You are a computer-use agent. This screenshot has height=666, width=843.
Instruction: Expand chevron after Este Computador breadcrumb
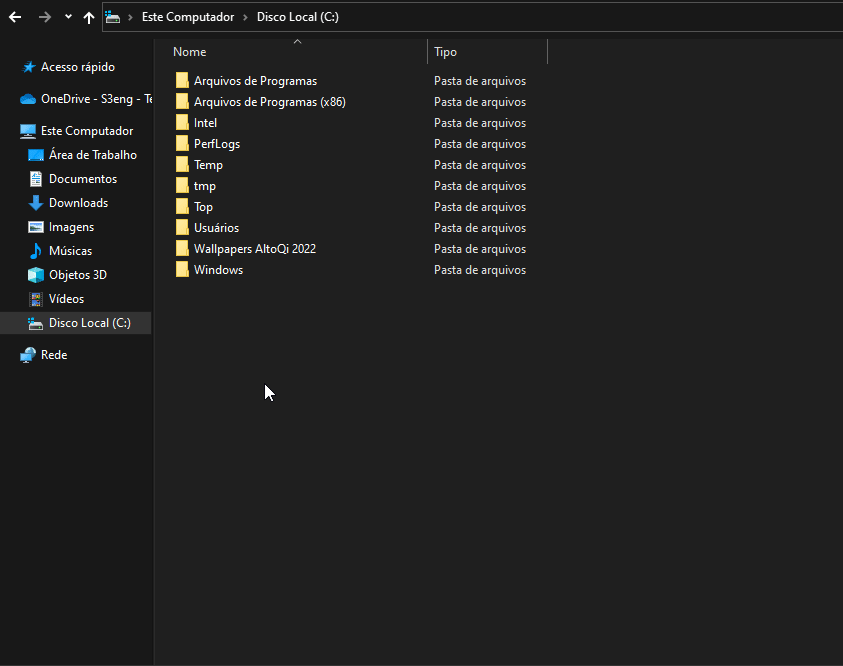tap(245, 17)
